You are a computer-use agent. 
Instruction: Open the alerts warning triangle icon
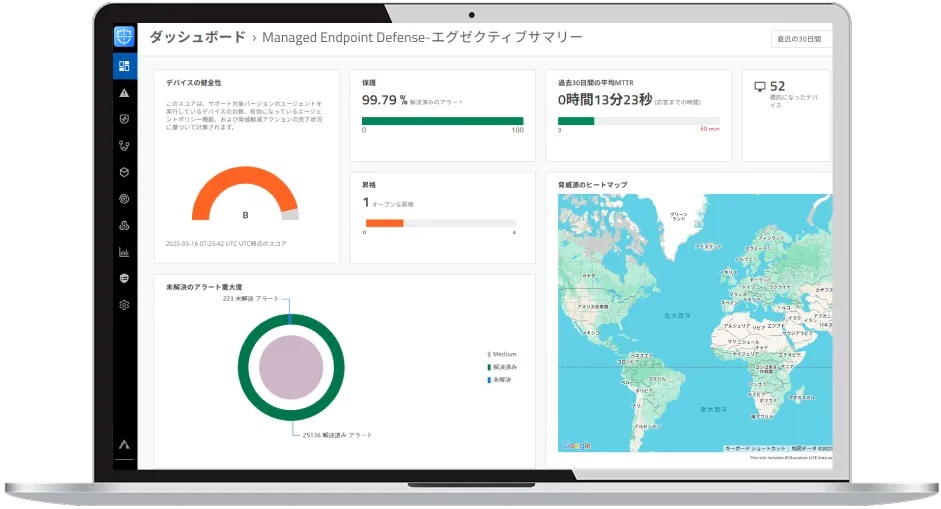point(124,93)
